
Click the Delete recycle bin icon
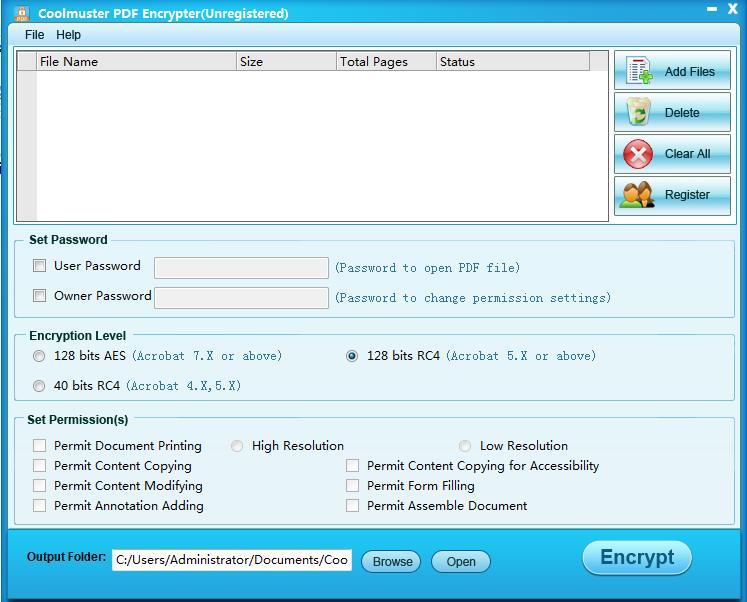pos(638,111)
